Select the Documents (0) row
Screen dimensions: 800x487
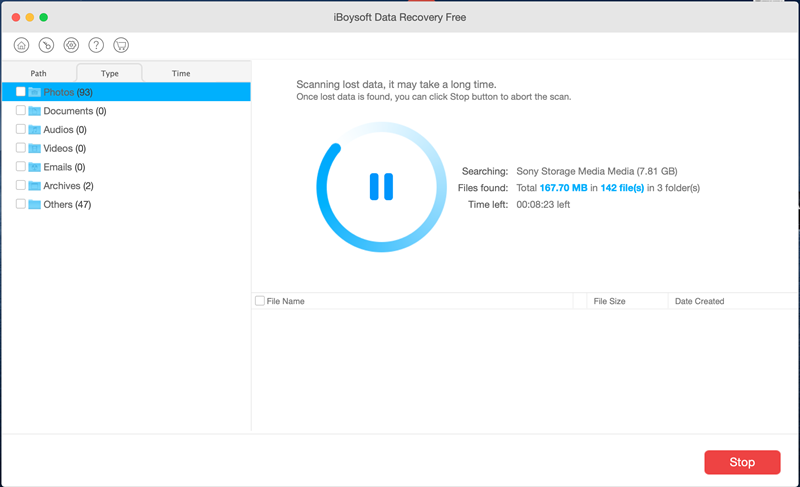pos(127,111)
